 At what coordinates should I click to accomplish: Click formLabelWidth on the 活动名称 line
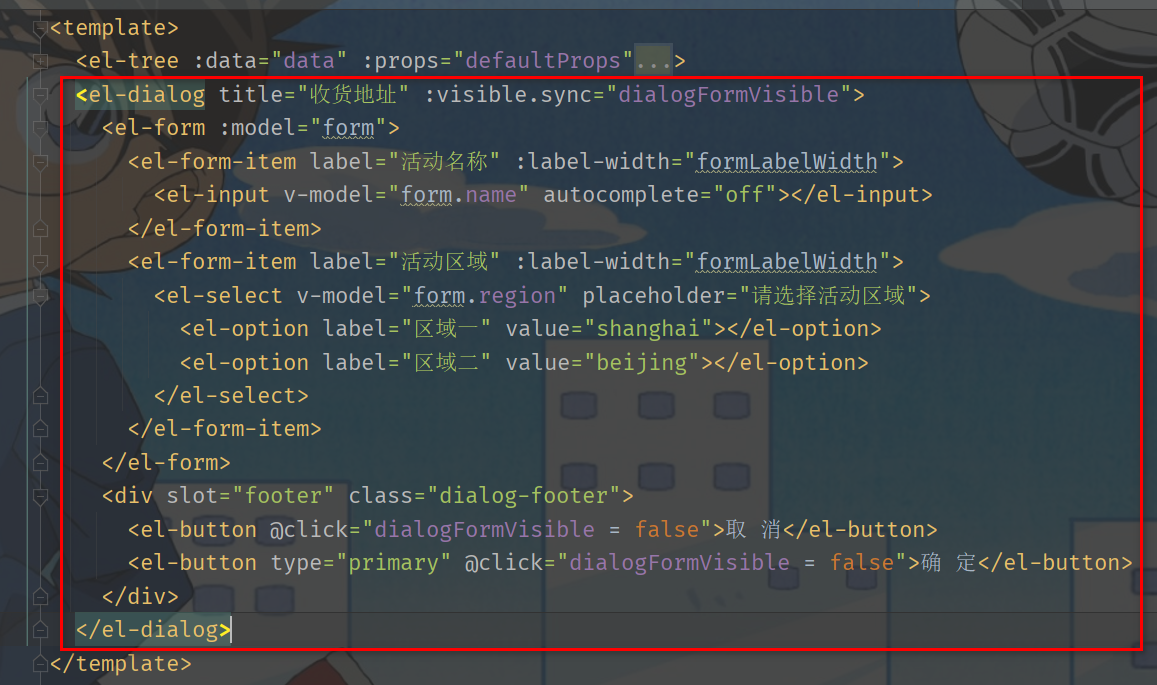(787, 162)
